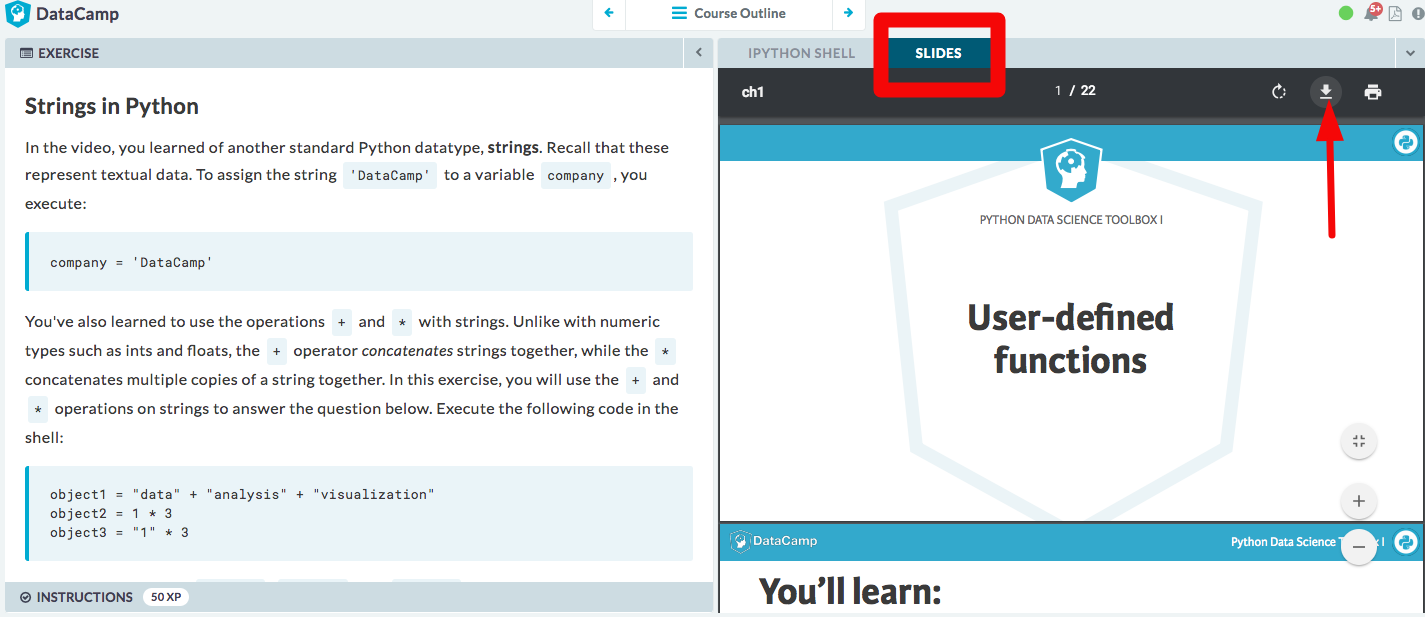
Task: Click the fit-to-page button in slide viewer
Action: tap(1358, 441)
